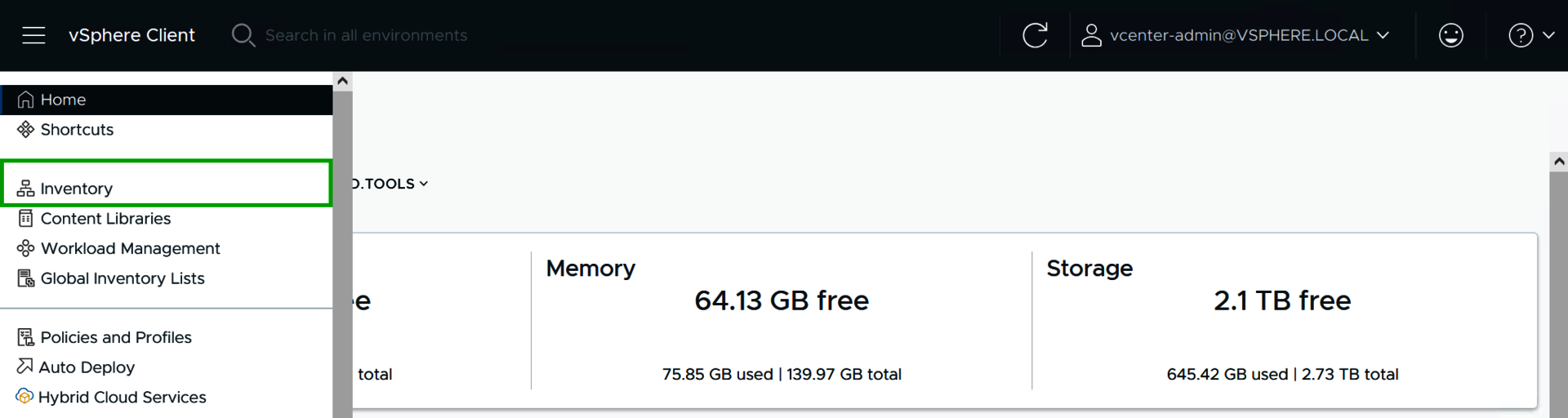Click the Auto Deploy icon

(25, 367)
